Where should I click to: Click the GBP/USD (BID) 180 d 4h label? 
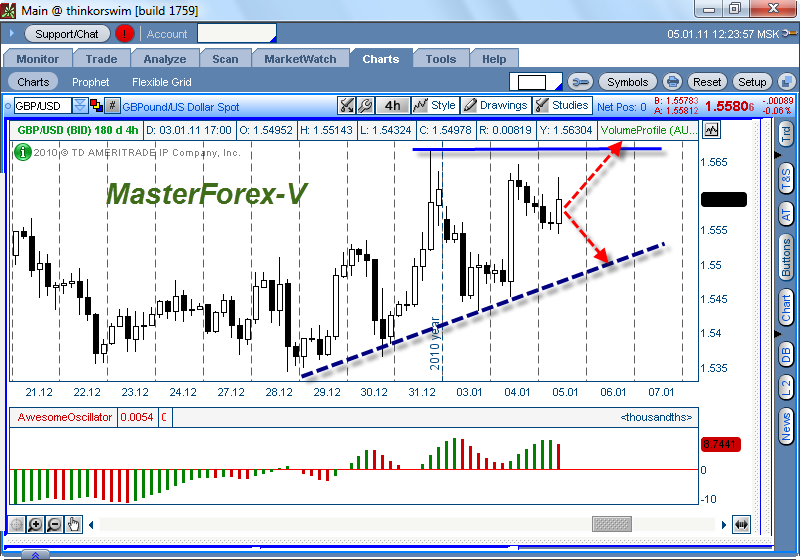pos(78,130)
